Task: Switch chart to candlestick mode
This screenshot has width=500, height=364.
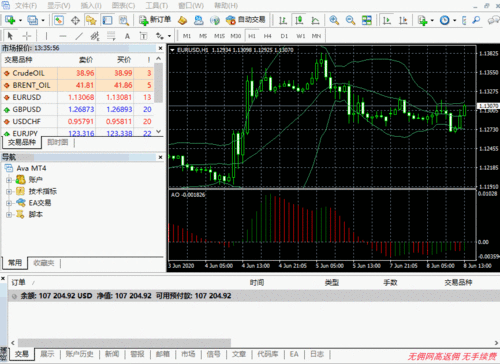Action: point(299,20)
